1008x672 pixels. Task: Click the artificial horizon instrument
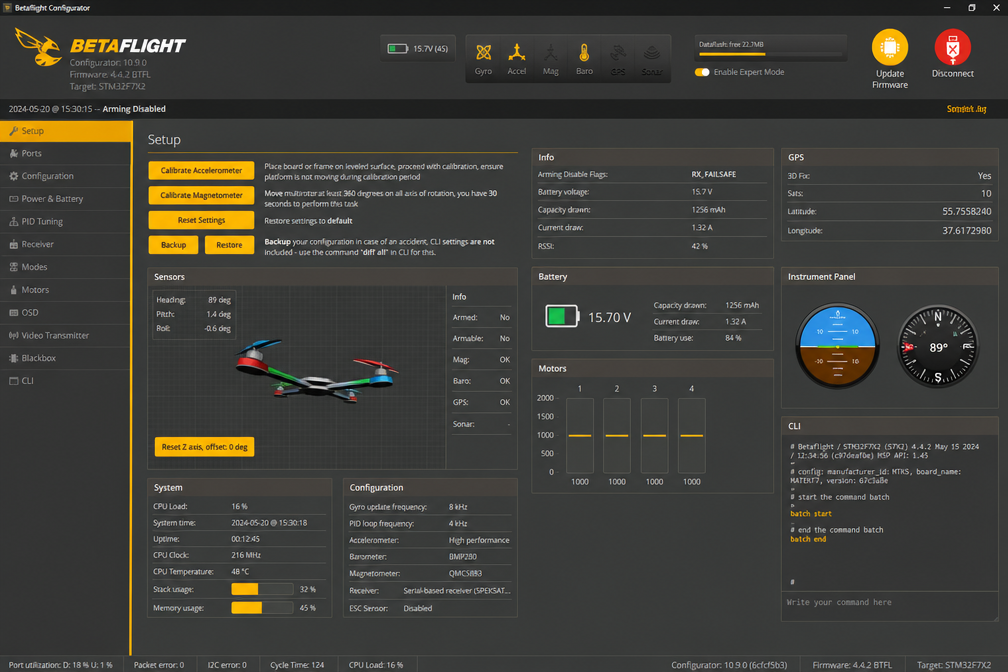coord(837,346)
